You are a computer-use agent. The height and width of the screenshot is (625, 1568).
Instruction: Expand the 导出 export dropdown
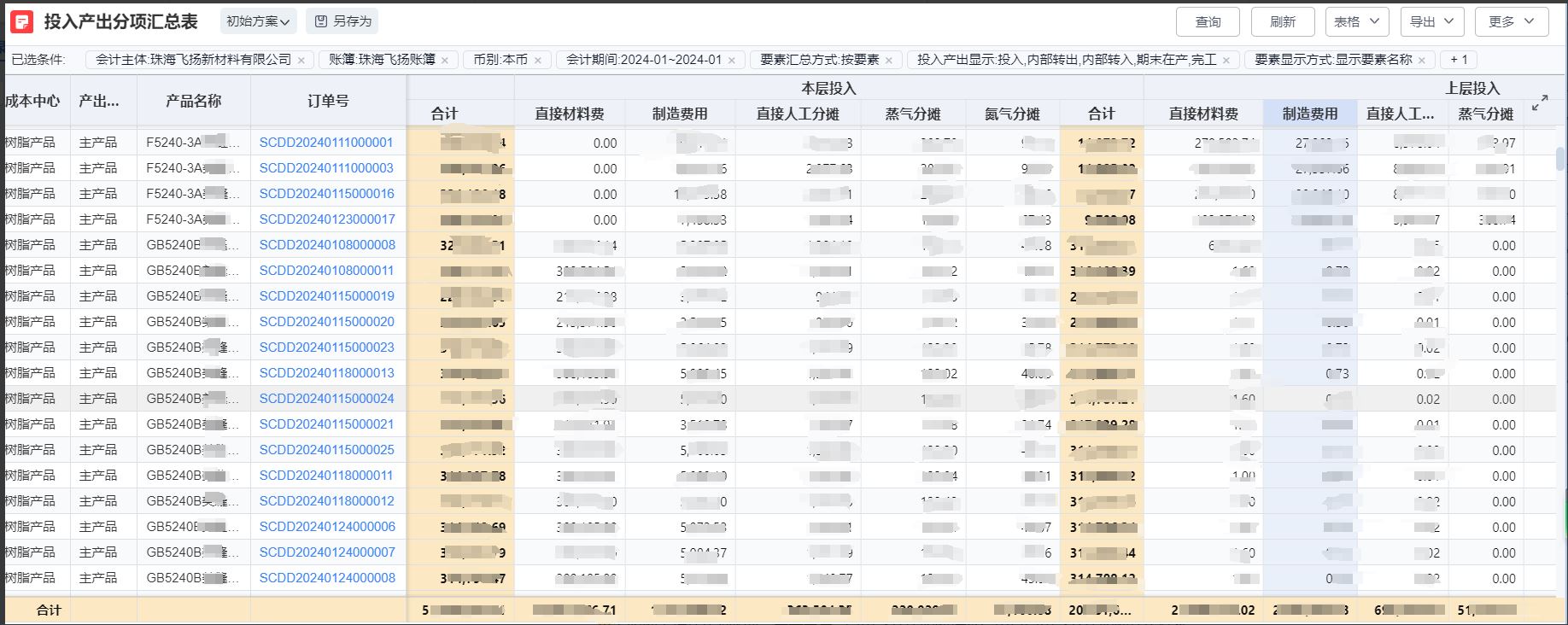coord(1431,22)
